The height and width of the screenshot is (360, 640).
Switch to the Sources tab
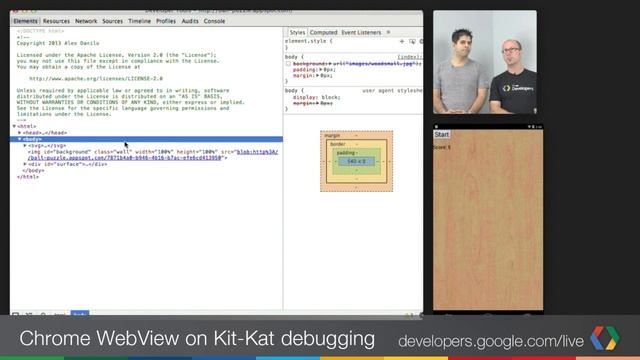(112, 21)
